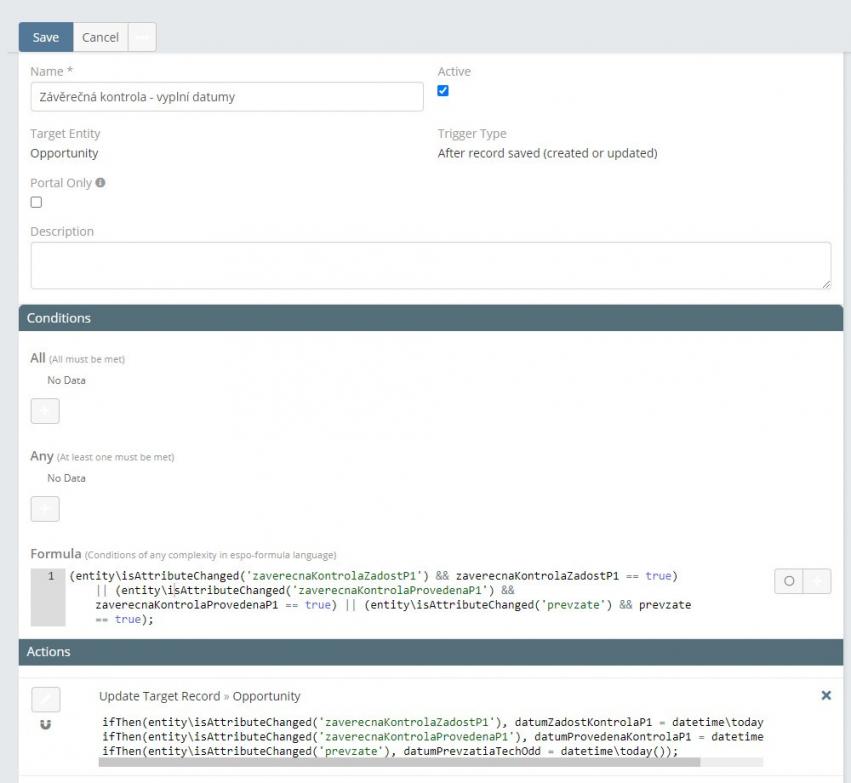Focus the Description text area

430,265
